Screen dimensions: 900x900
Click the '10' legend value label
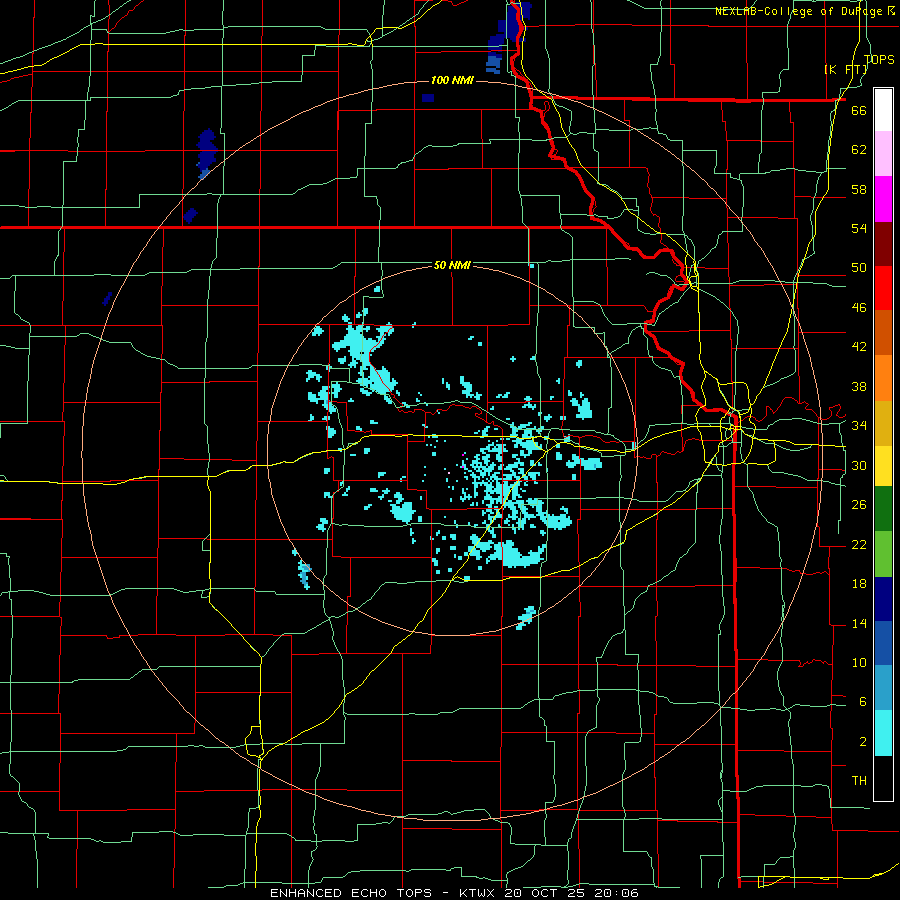[859, 663]
